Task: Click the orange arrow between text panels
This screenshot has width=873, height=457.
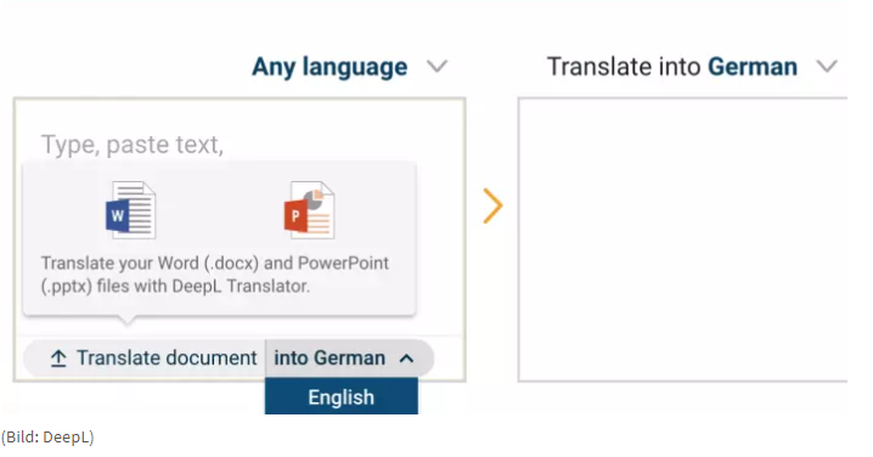Action: [492, 206]
